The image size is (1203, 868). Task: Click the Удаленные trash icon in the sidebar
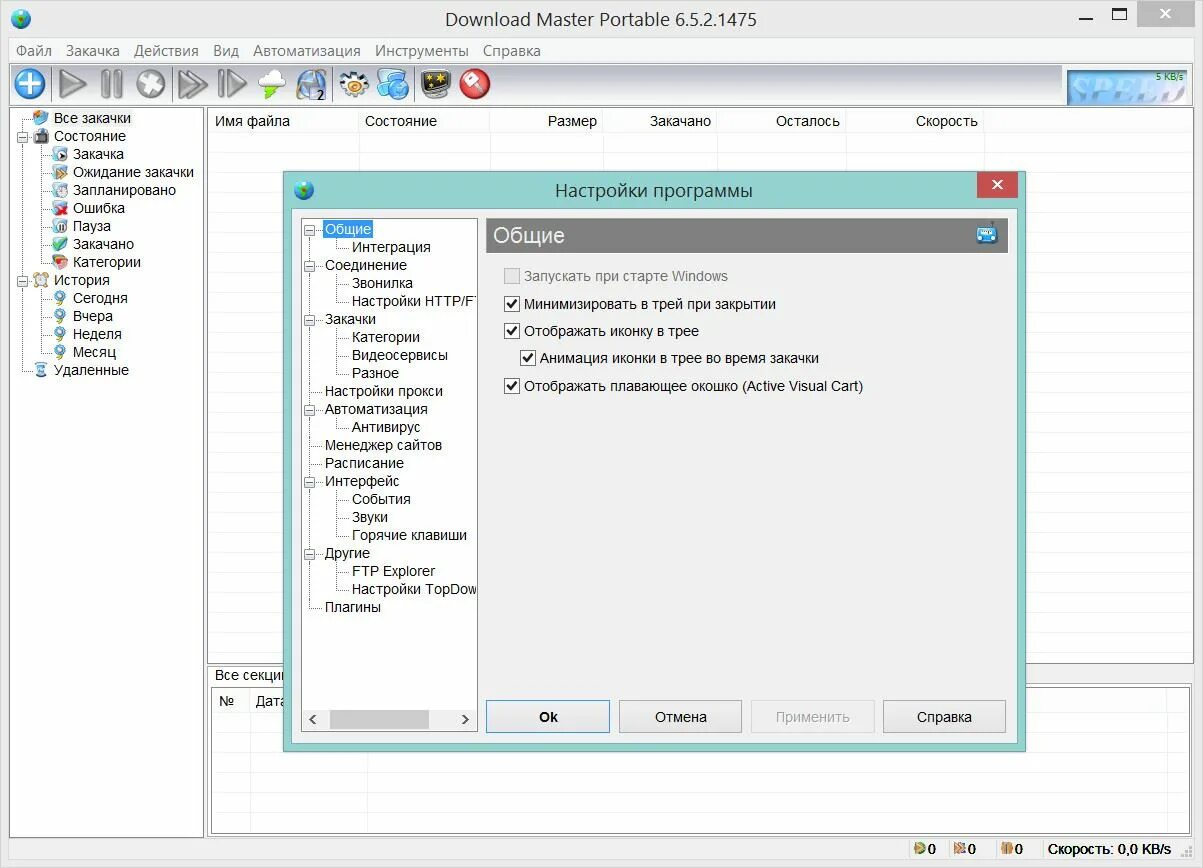[x=40, y=370]
